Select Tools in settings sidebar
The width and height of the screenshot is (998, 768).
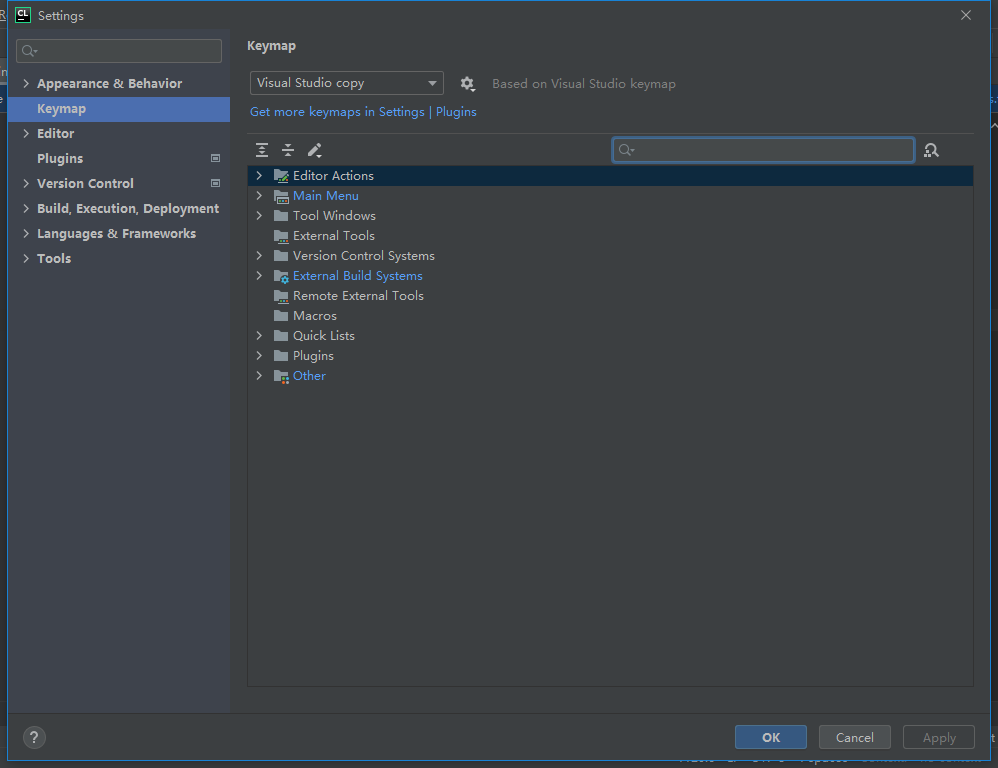pos(119,258)
